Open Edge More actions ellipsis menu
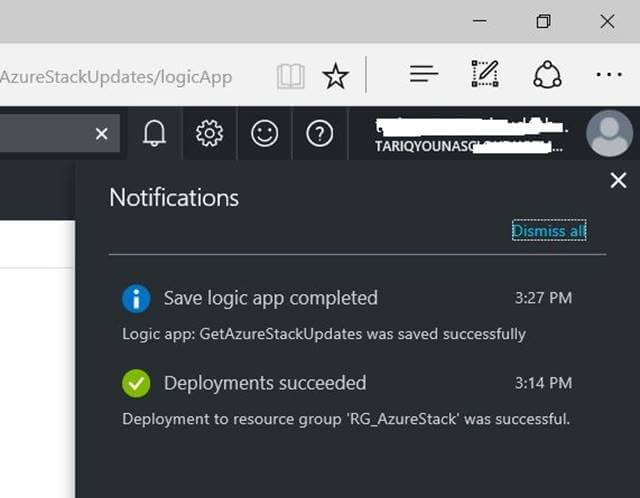Viewport: 640px width, 498px height. pyautogui.click(x=608, y=74)
